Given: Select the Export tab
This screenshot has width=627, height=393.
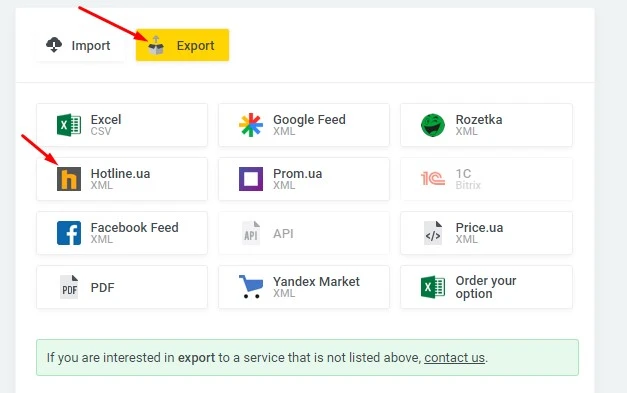Looking at the screenshot, I should click(182, 45).
